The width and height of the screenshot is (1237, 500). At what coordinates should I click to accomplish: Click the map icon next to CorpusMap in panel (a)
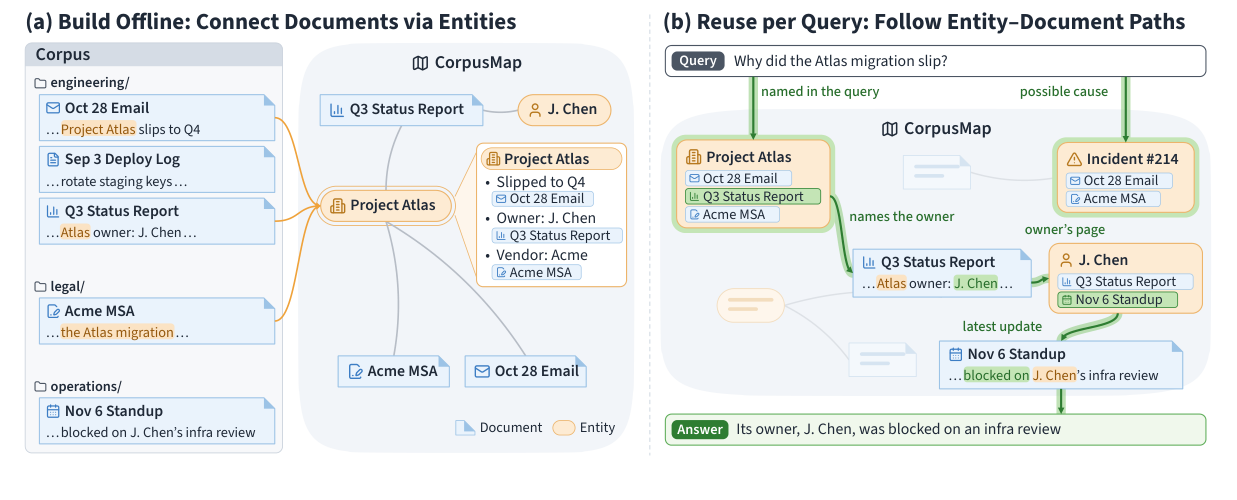click(421, 63)
